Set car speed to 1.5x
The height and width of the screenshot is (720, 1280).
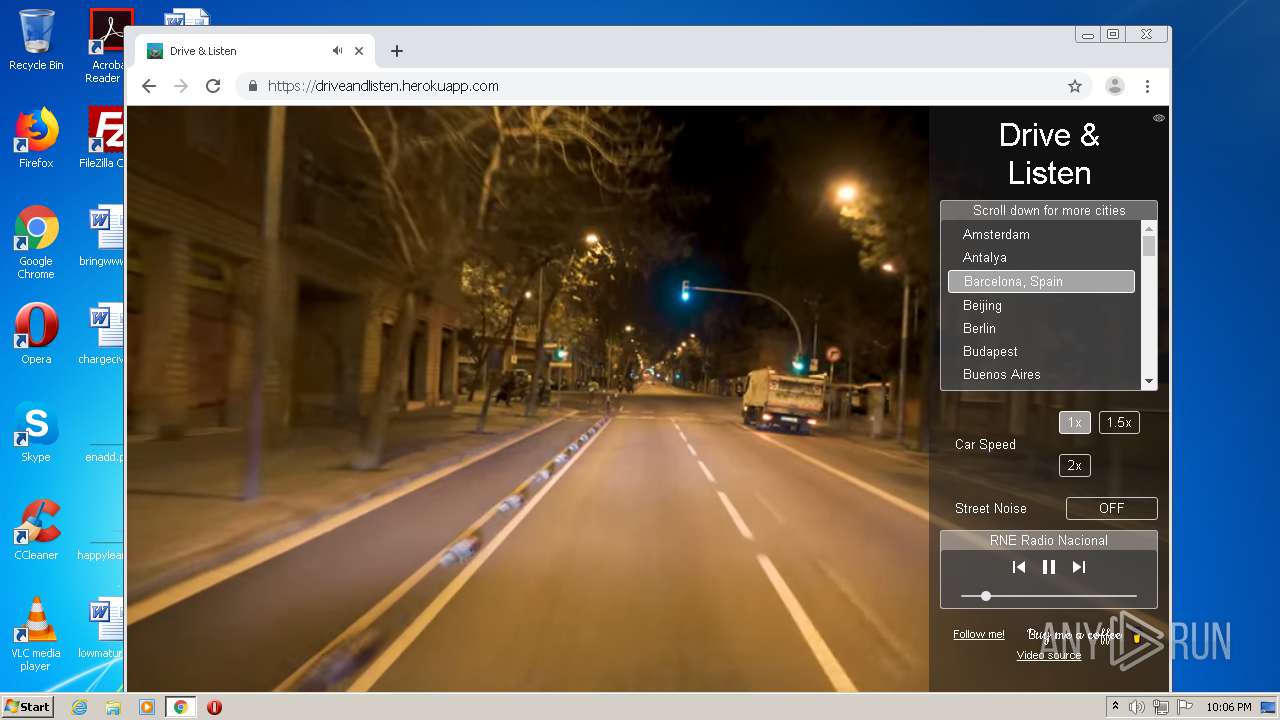[1119, 422]
